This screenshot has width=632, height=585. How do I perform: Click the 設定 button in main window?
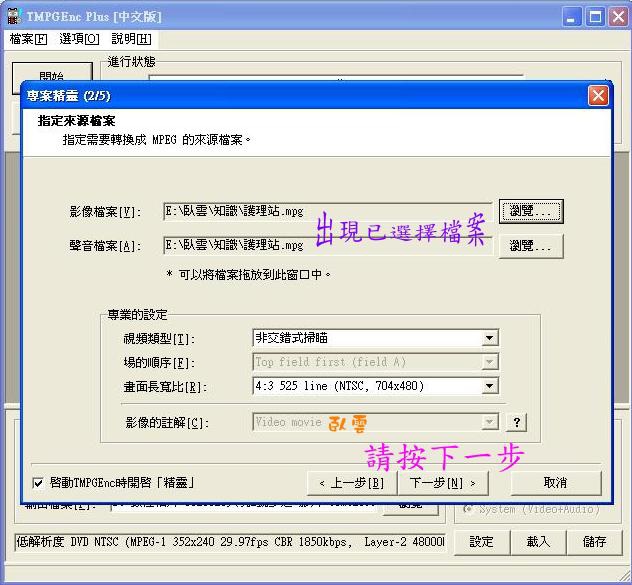482,542
